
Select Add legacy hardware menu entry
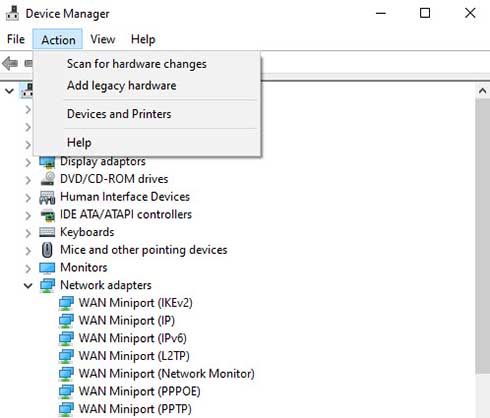122,86
